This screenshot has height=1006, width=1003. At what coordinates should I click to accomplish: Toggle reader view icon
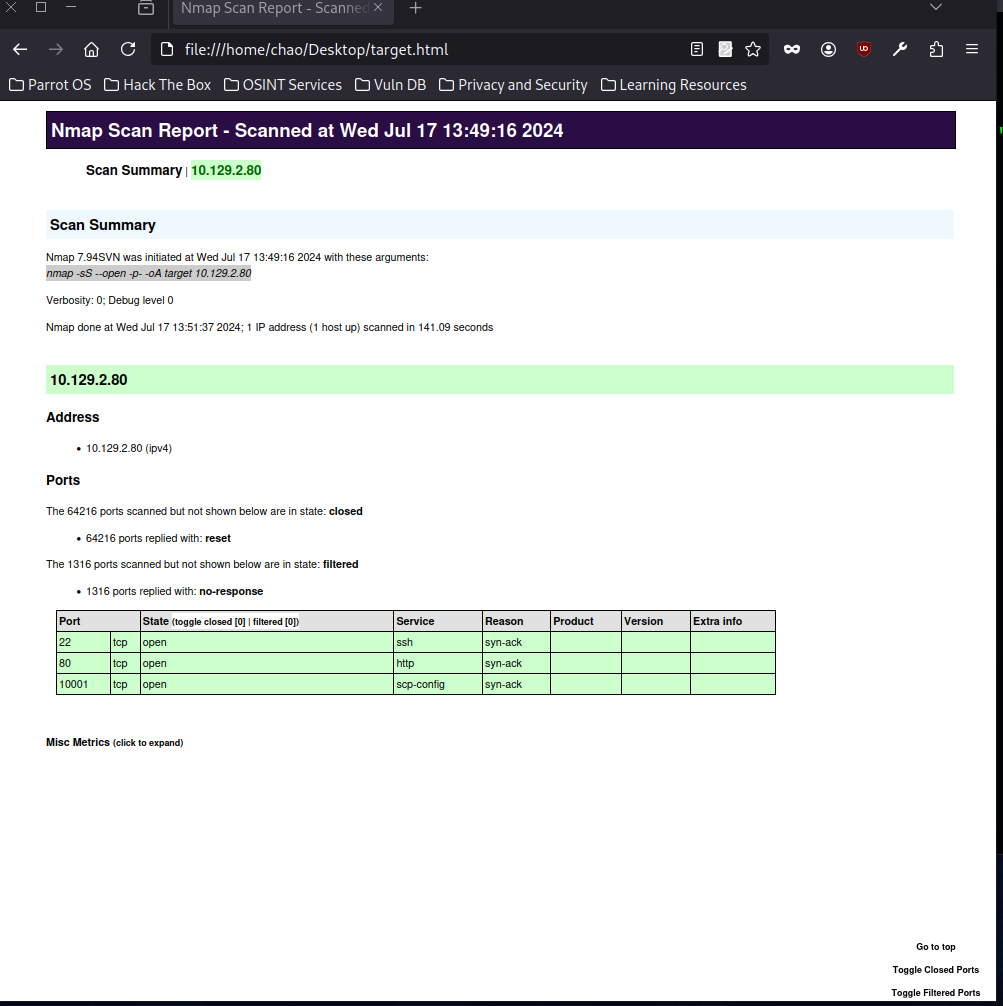(x=697, y=49)
